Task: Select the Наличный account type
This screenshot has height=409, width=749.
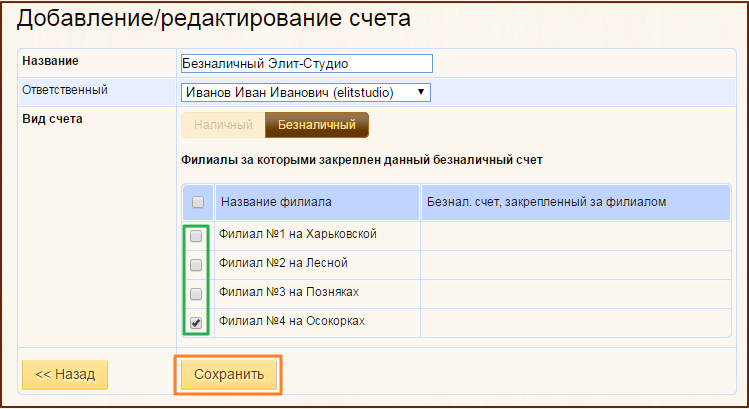Action: (223, 125)
